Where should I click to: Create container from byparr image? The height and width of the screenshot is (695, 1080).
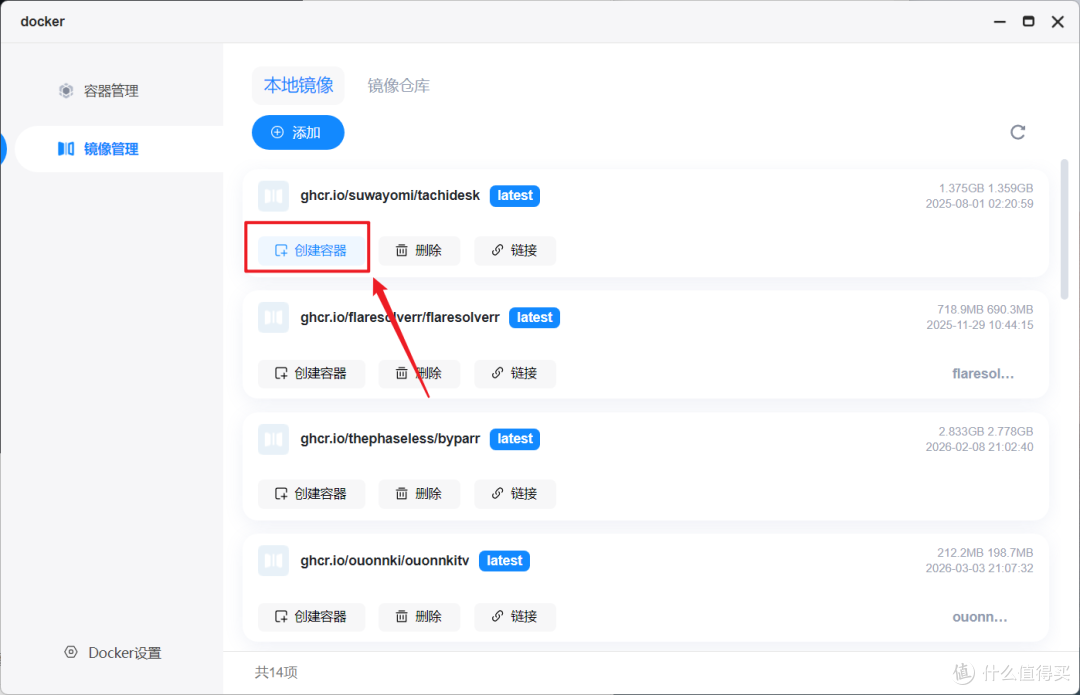[x=311, y=494]
